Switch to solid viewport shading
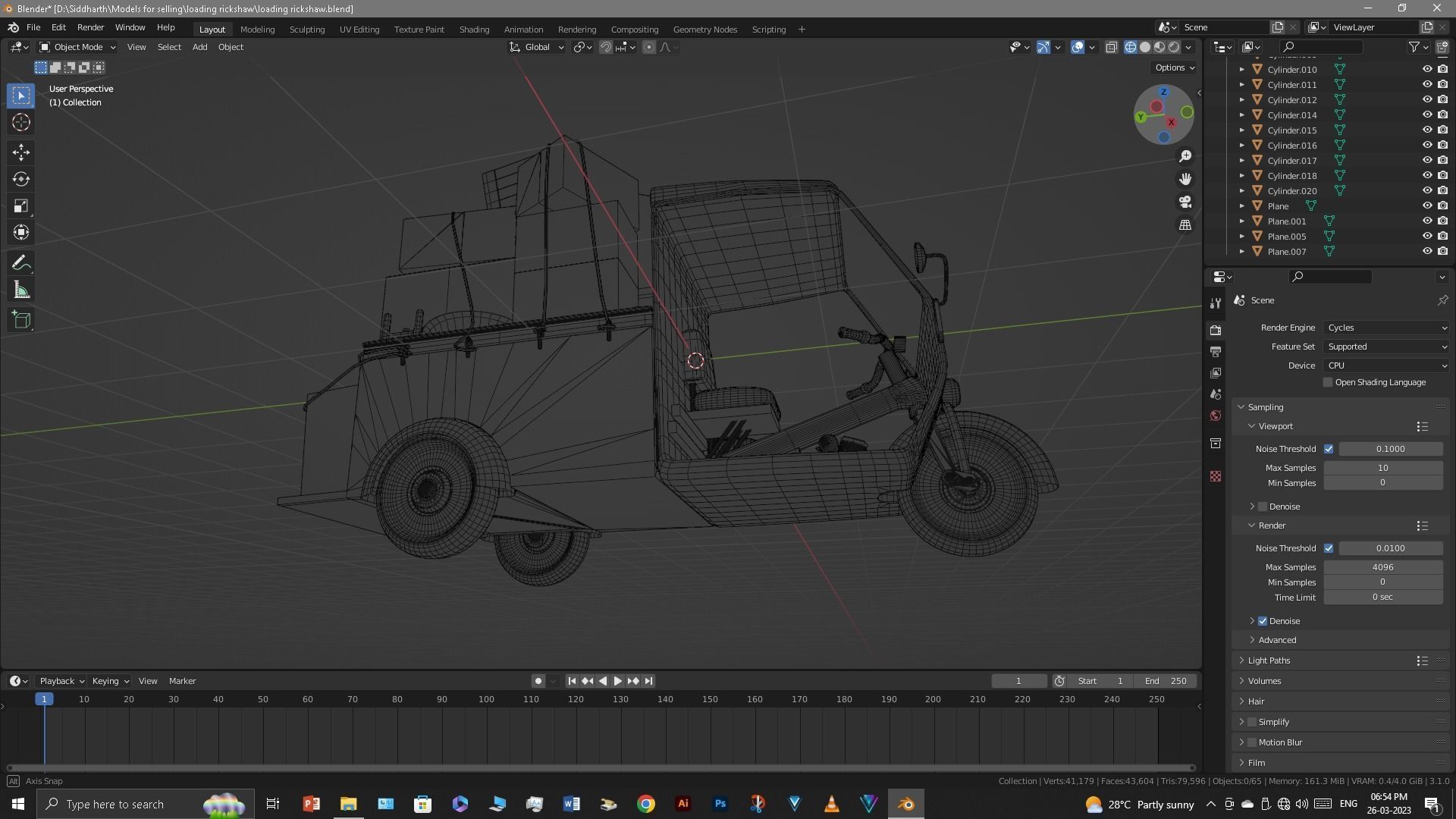 1145,47
